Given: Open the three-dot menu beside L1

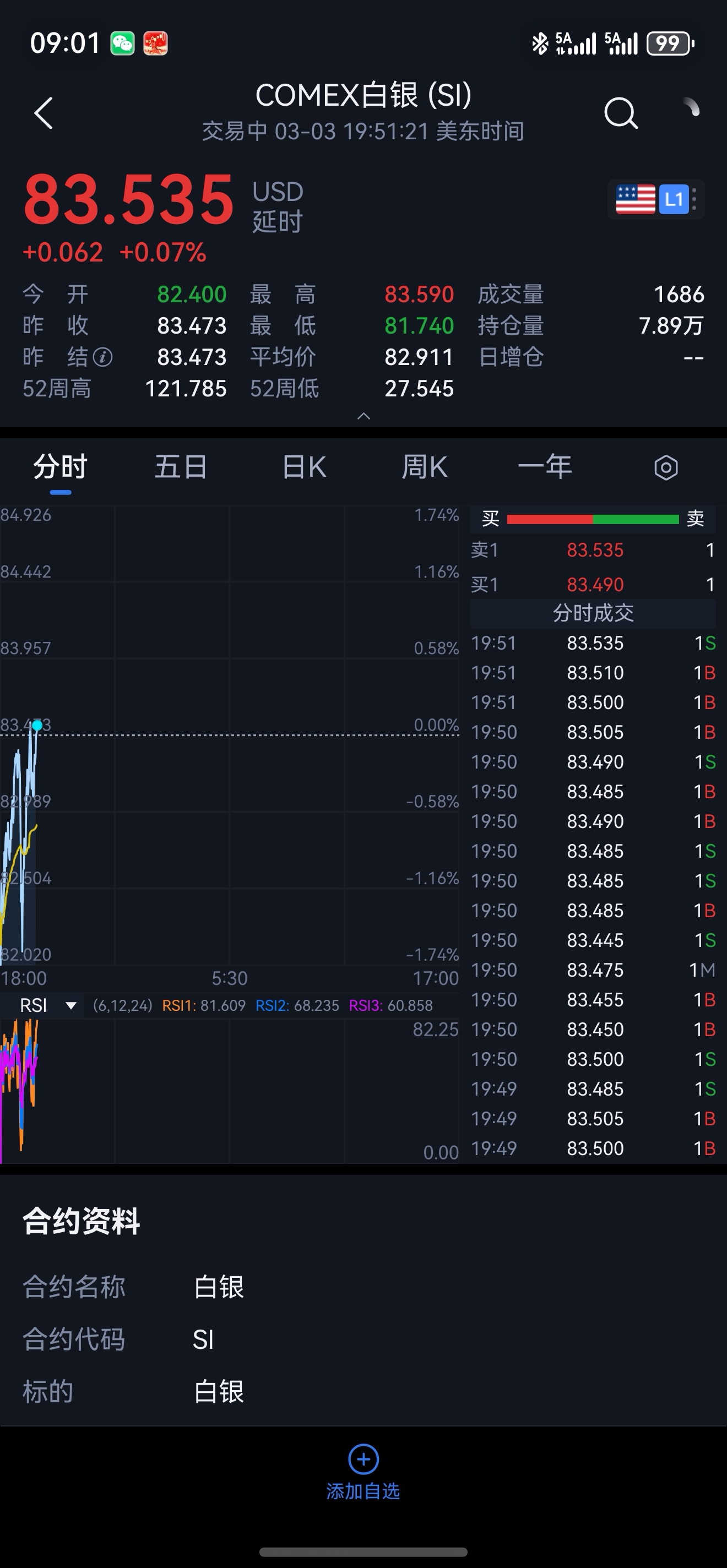Looking at the screenshot, I should tap(695, 200).
